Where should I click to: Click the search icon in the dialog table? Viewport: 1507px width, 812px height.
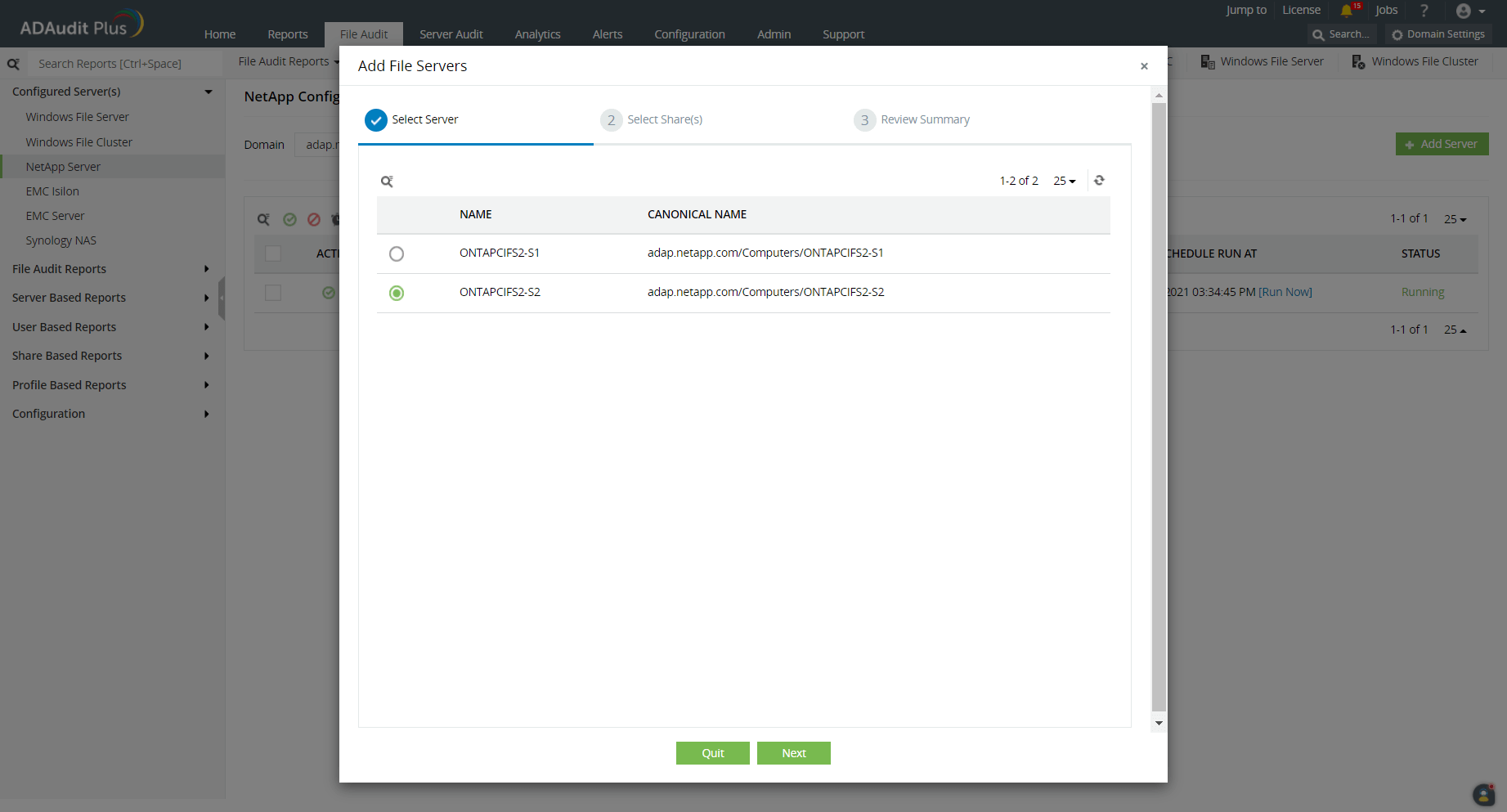pyautogui.click(x=387, y=182)
